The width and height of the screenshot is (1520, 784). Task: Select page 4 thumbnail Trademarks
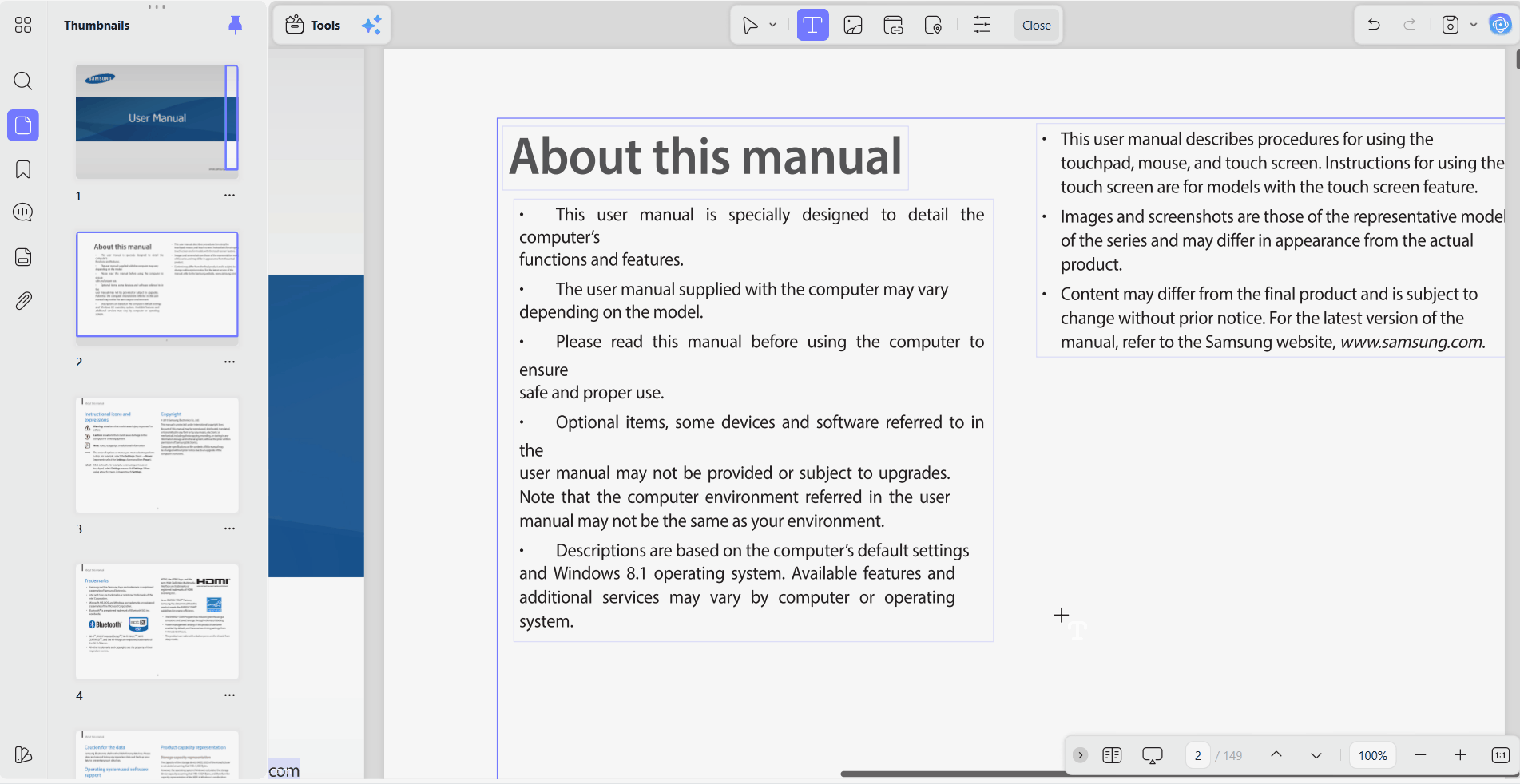[x=157, y=622]
